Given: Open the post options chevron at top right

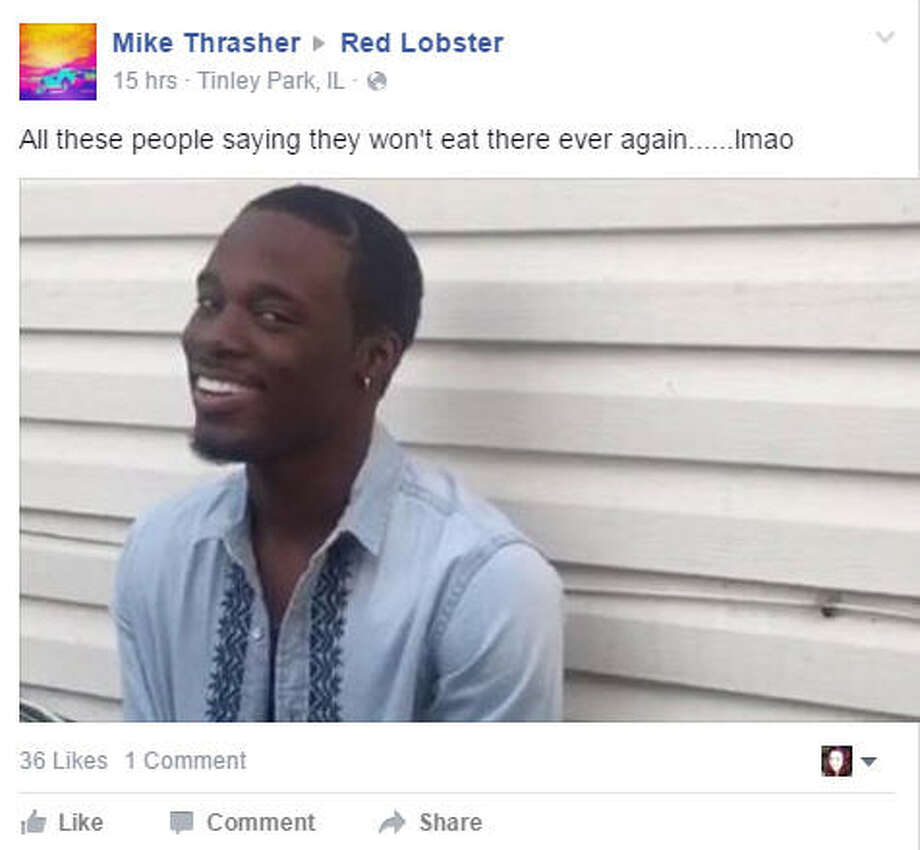Looking at the screenshot, I should coord(885,38).
